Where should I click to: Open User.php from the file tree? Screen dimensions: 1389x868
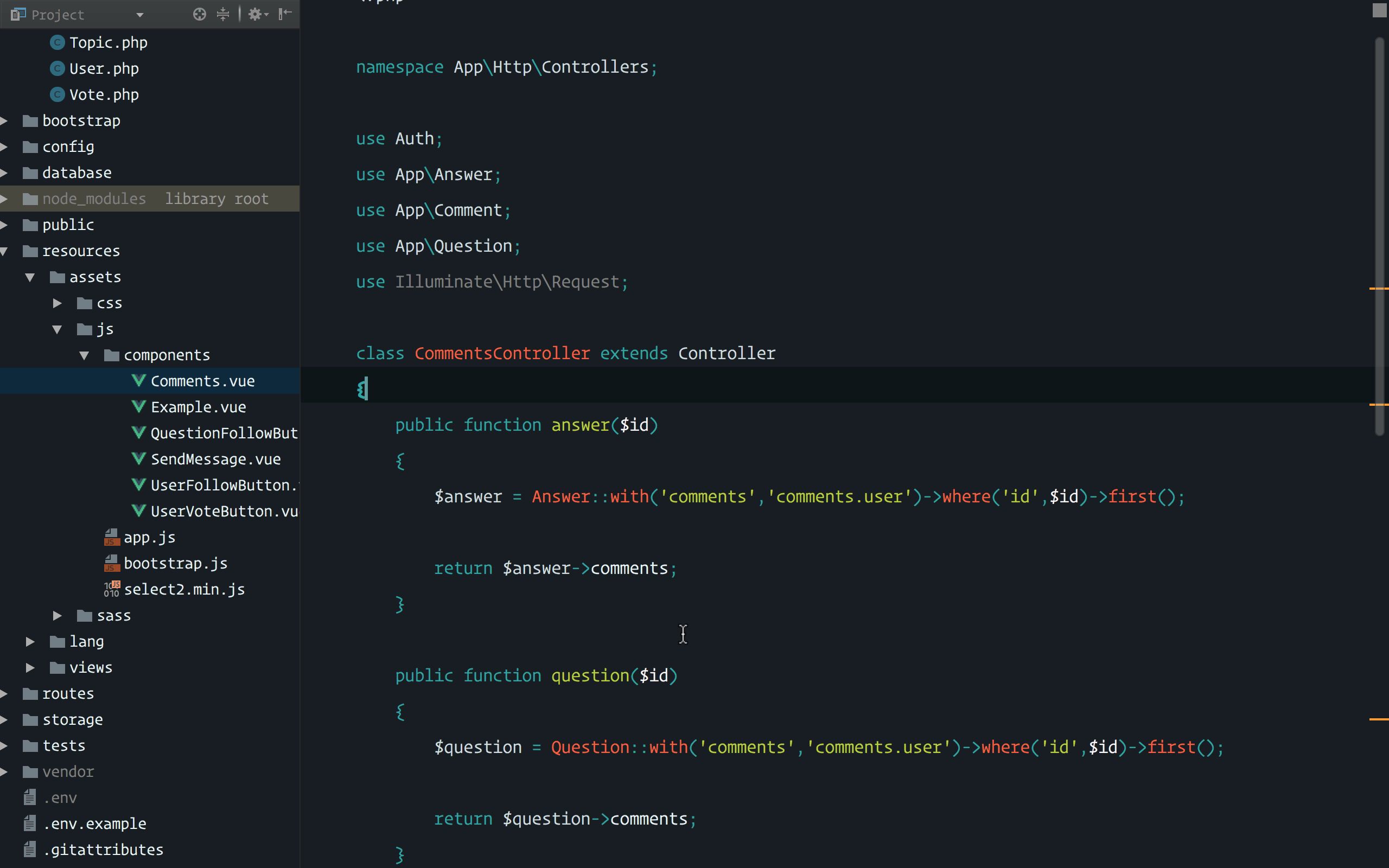(x=104, y=69)
